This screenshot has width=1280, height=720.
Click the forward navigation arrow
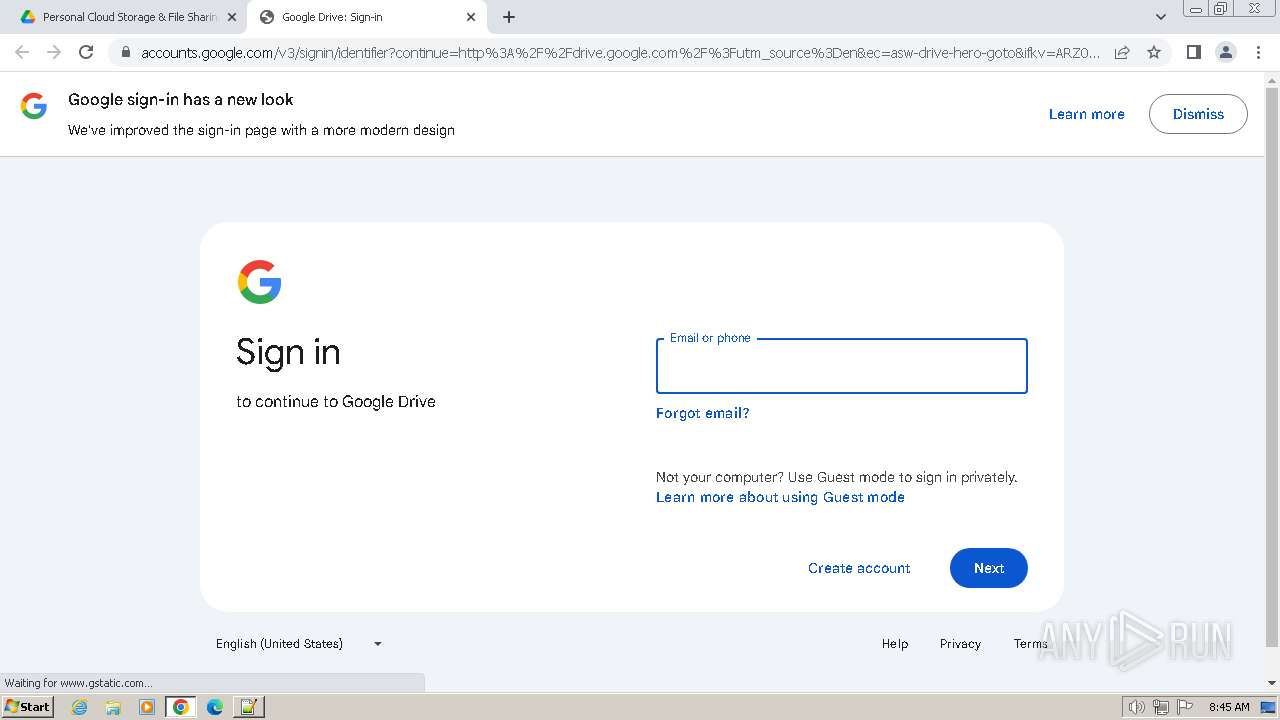pos(54,52)
